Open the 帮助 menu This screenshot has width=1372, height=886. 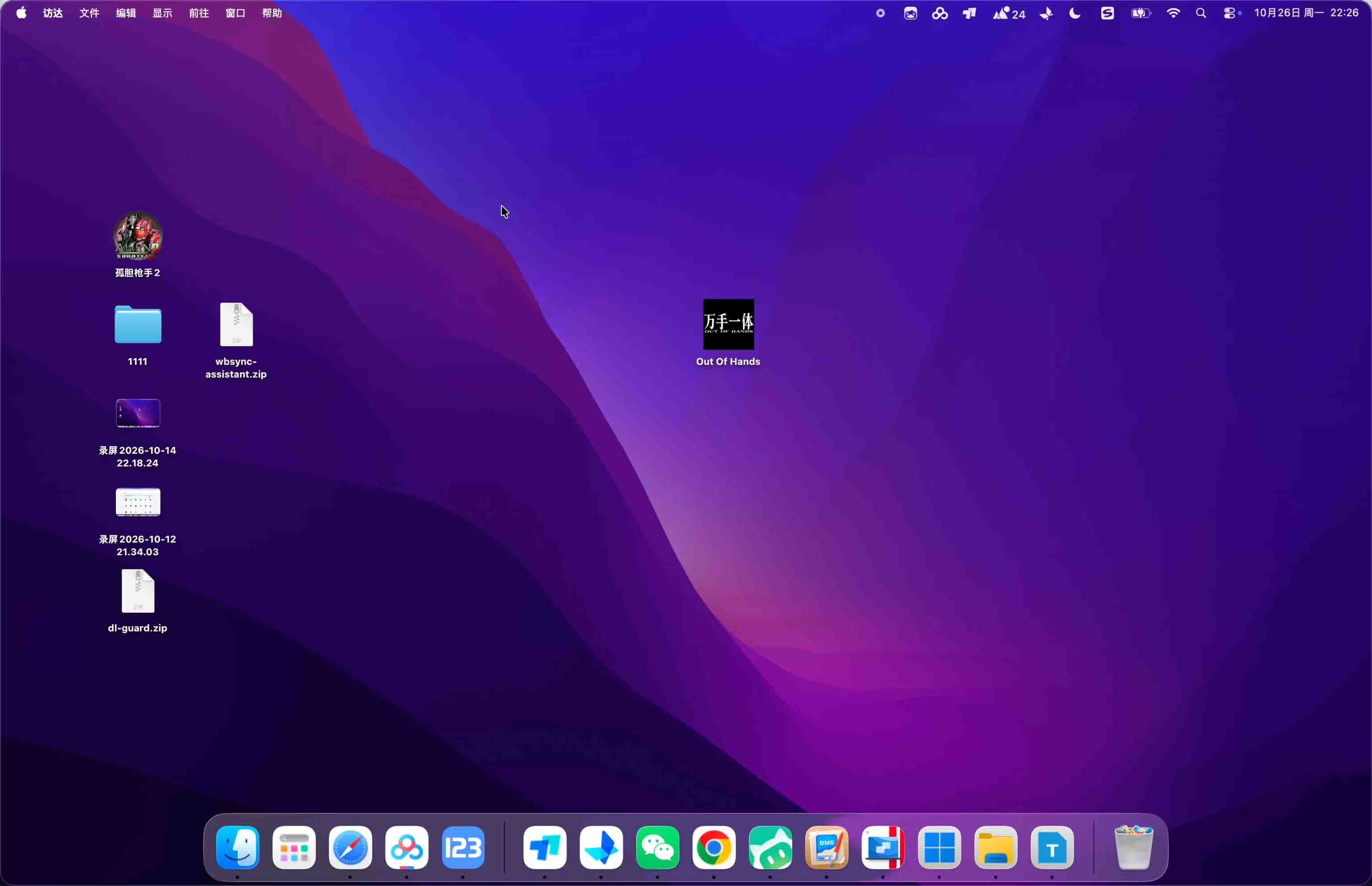click(272, 13)
